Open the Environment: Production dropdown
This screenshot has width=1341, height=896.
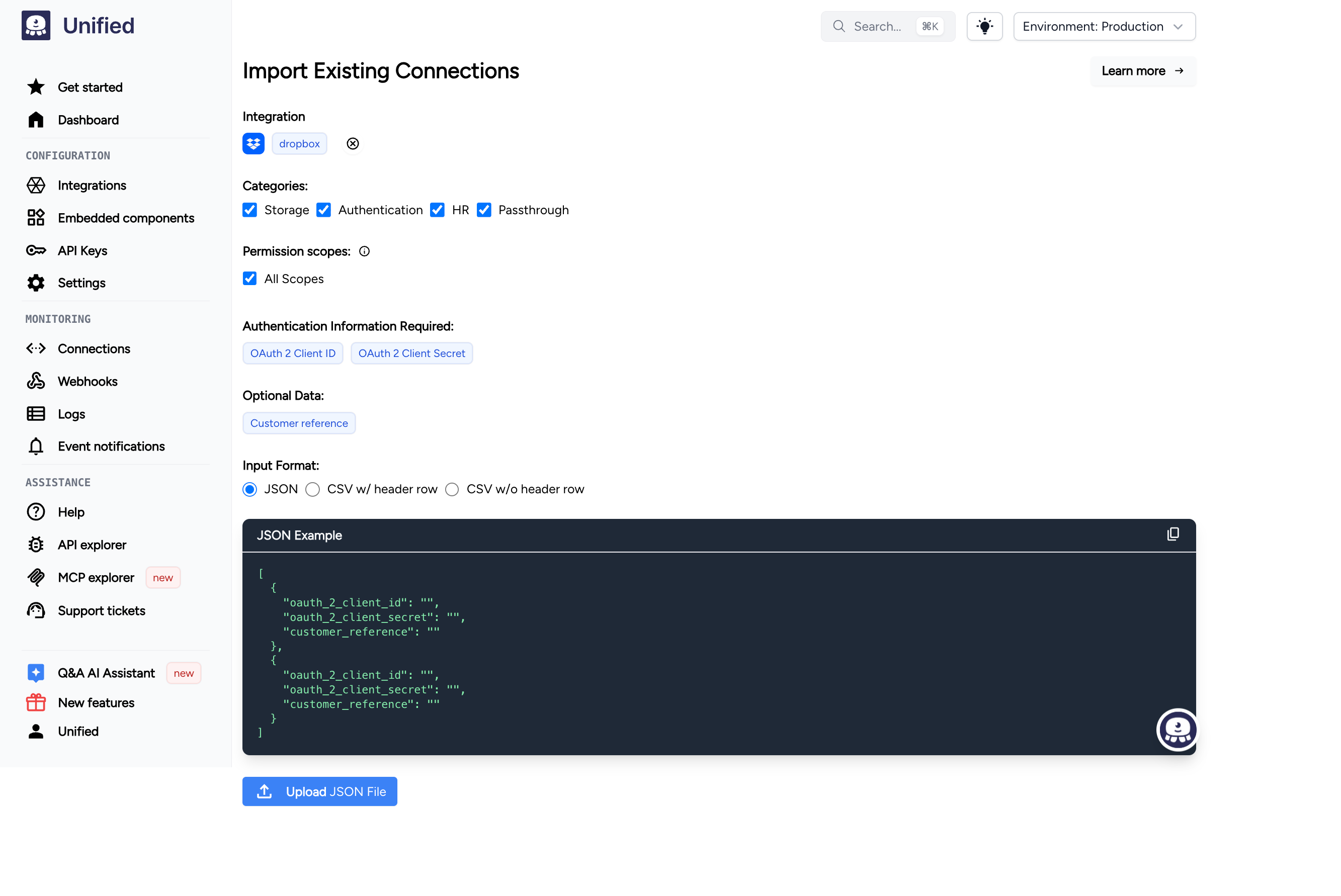point(1104,26)
